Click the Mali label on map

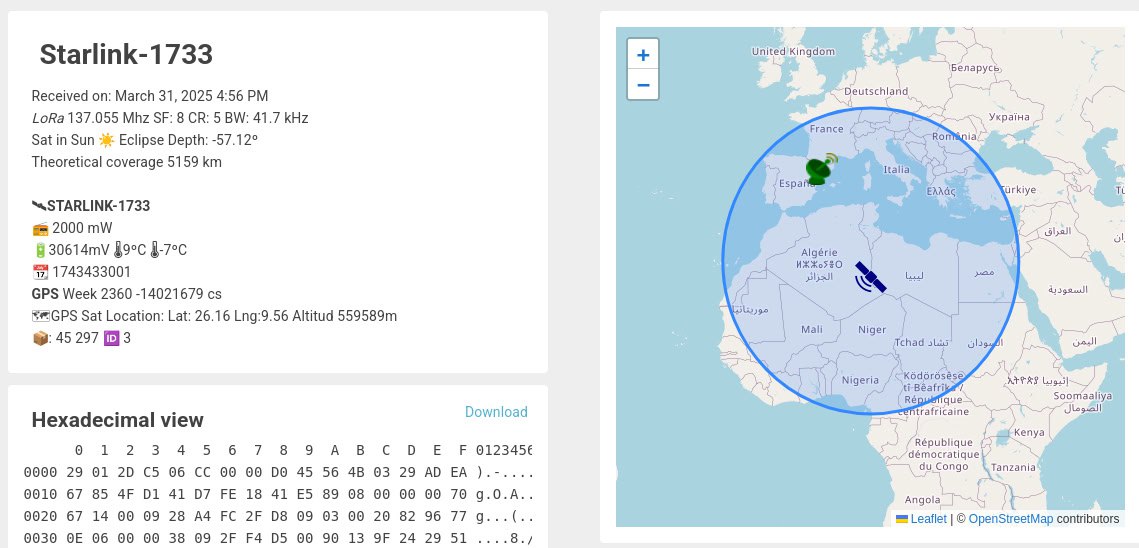point(811,329)
